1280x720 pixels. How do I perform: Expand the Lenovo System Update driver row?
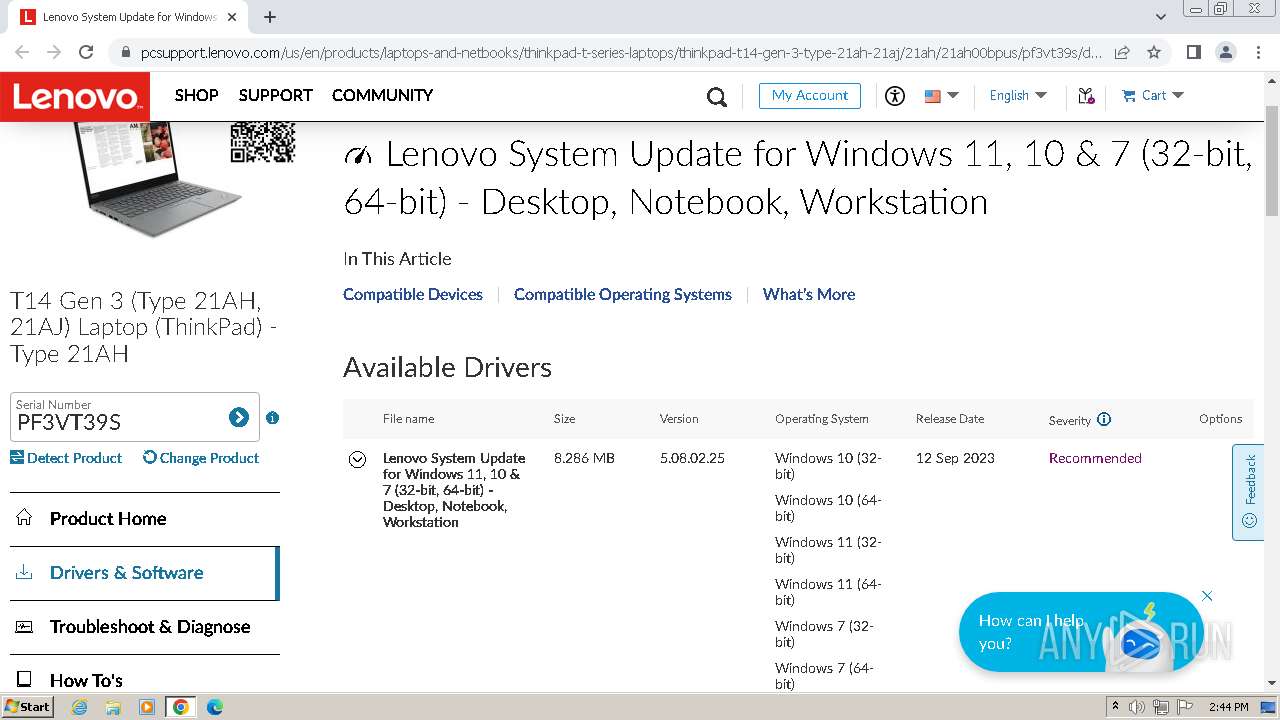(x=357, y=460)
